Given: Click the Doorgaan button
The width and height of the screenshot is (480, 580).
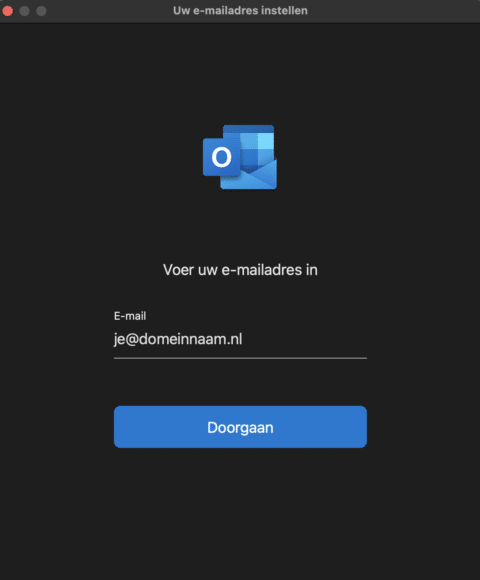Looking at the screenshot, I should tap(240, 427).
